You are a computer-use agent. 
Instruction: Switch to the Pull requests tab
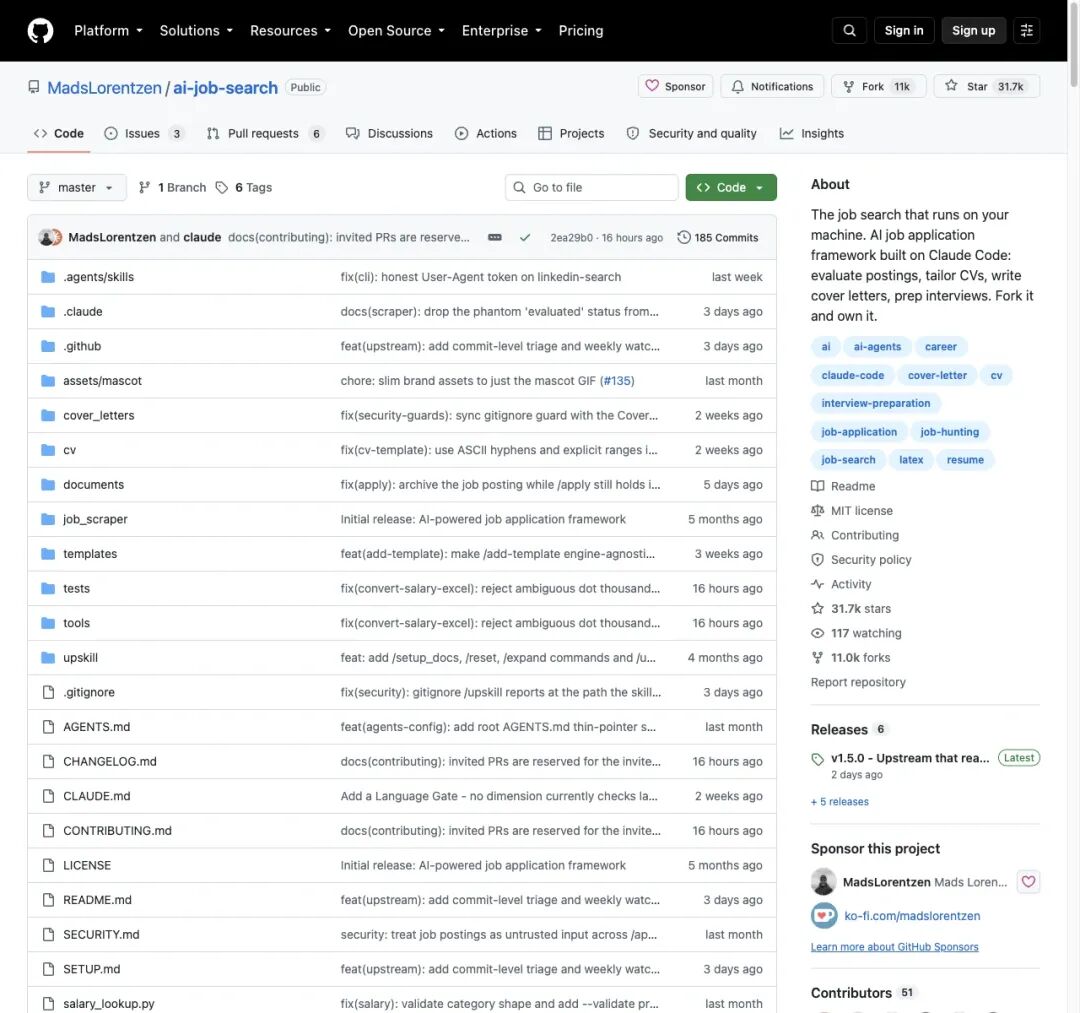coord(264,134)
